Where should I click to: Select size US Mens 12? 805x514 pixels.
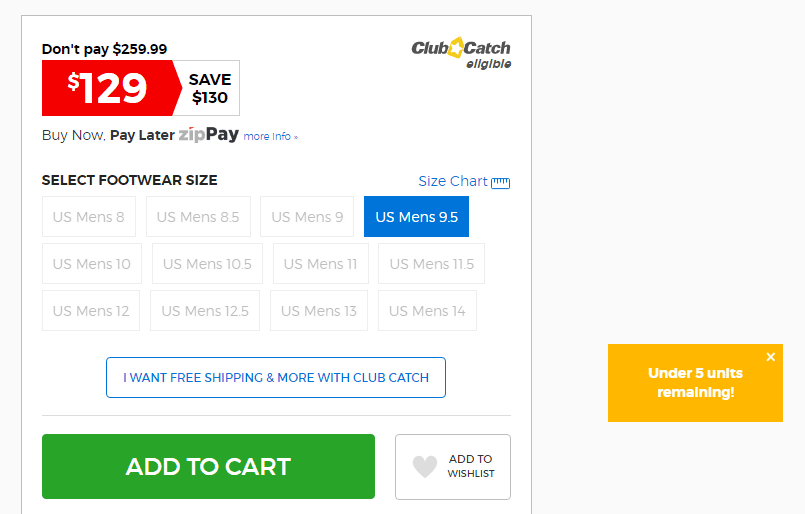[91, 311]
